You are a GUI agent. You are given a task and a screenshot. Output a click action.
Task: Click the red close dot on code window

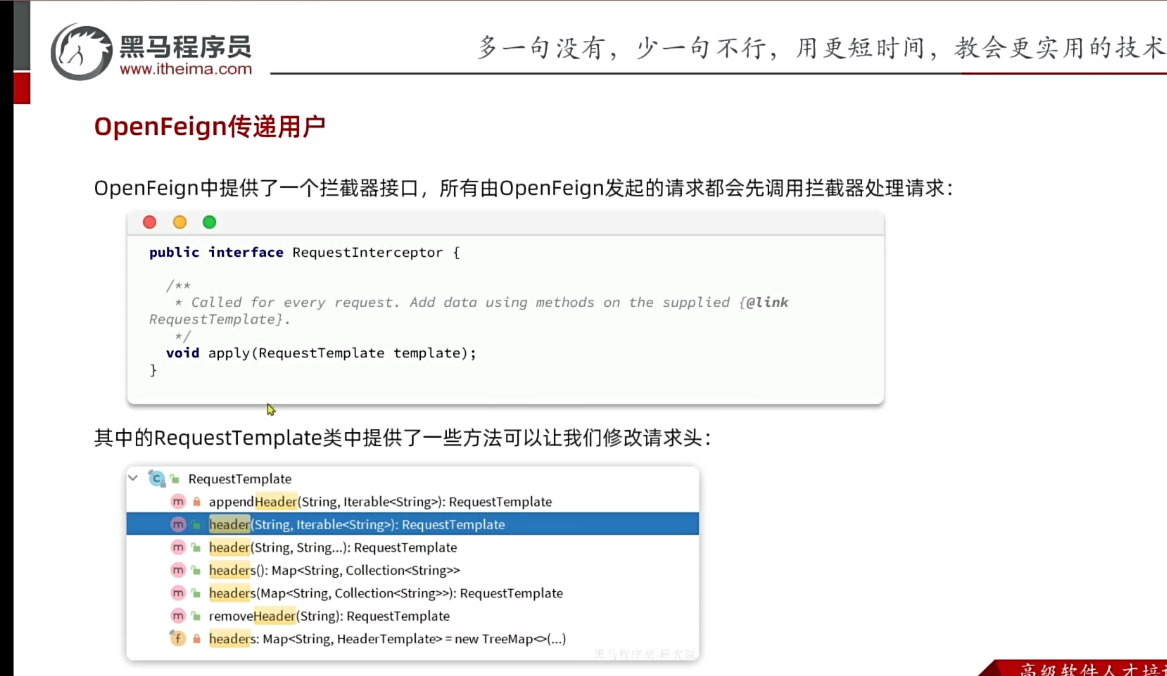tap(150, 222)
